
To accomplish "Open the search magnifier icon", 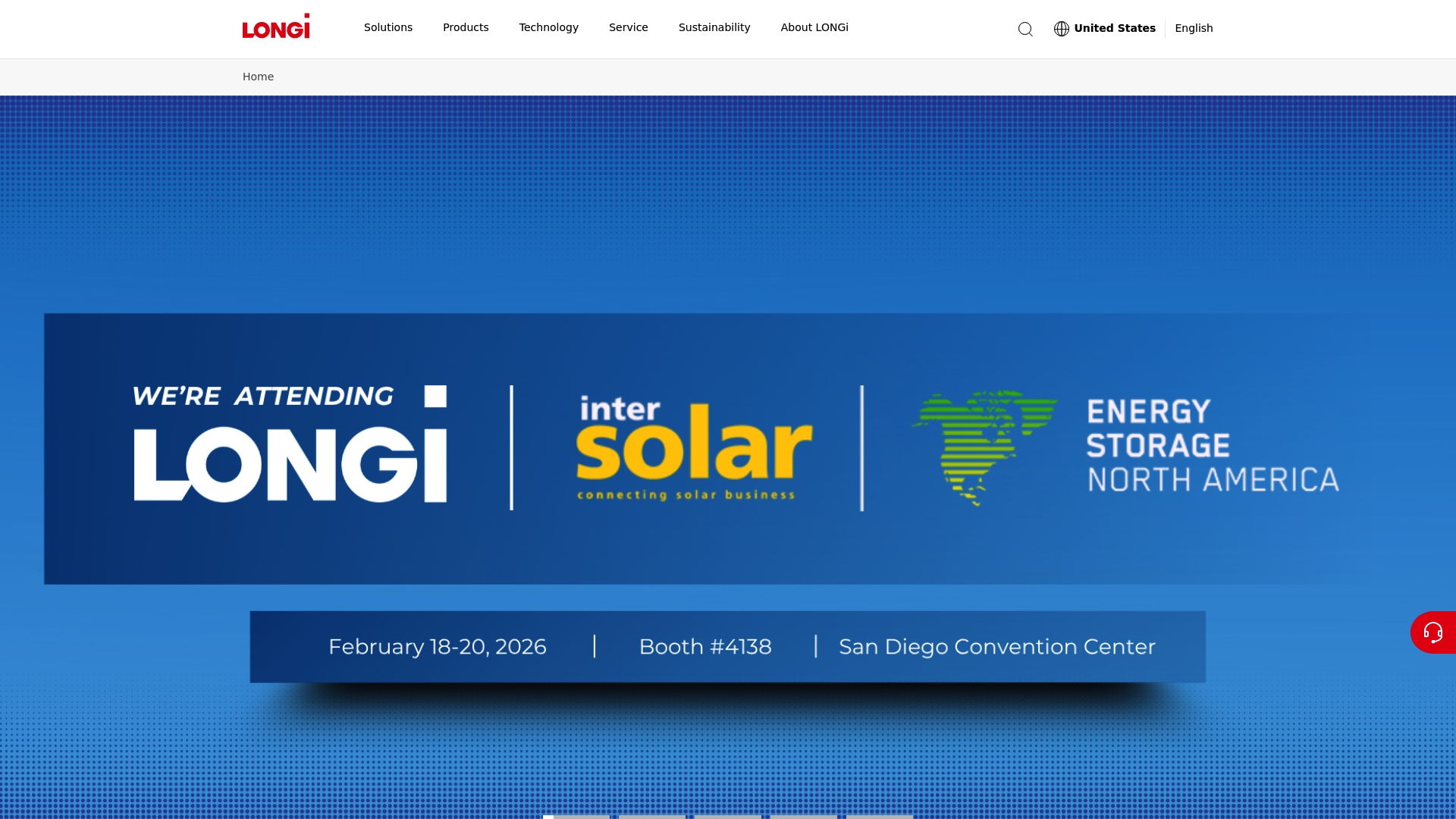I will pos(1025,29).
